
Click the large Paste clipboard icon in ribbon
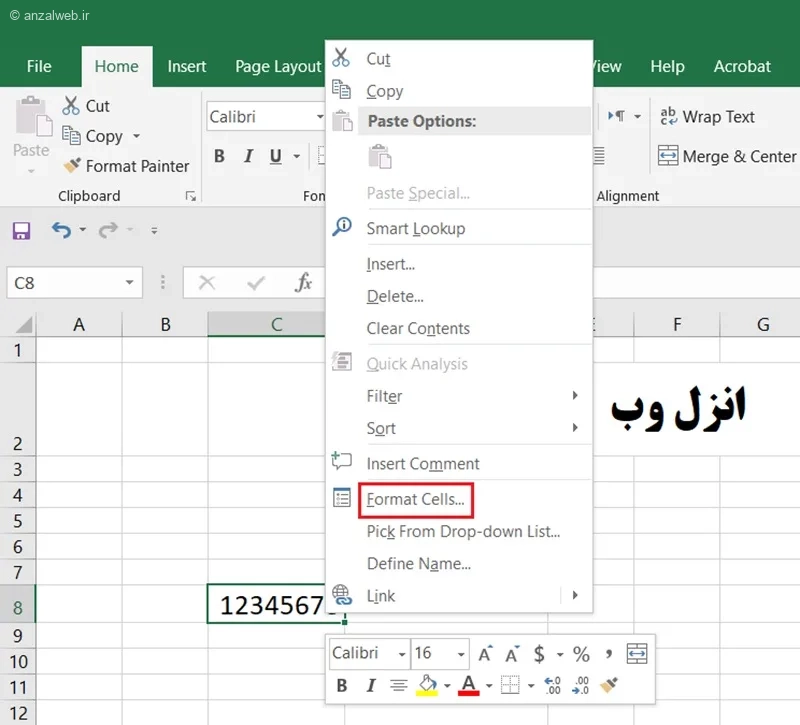[33, 116]
